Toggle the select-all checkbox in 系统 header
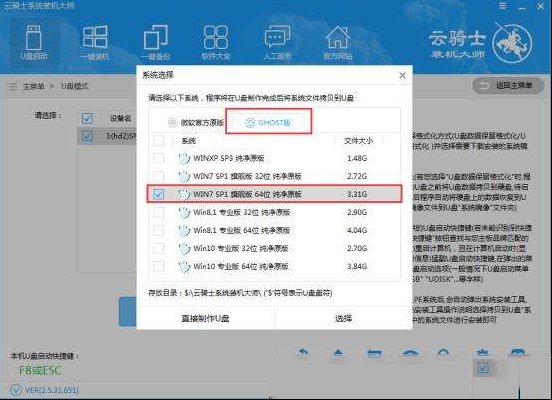This screenshot has height=400, width=552. click(x=158, y=141)
